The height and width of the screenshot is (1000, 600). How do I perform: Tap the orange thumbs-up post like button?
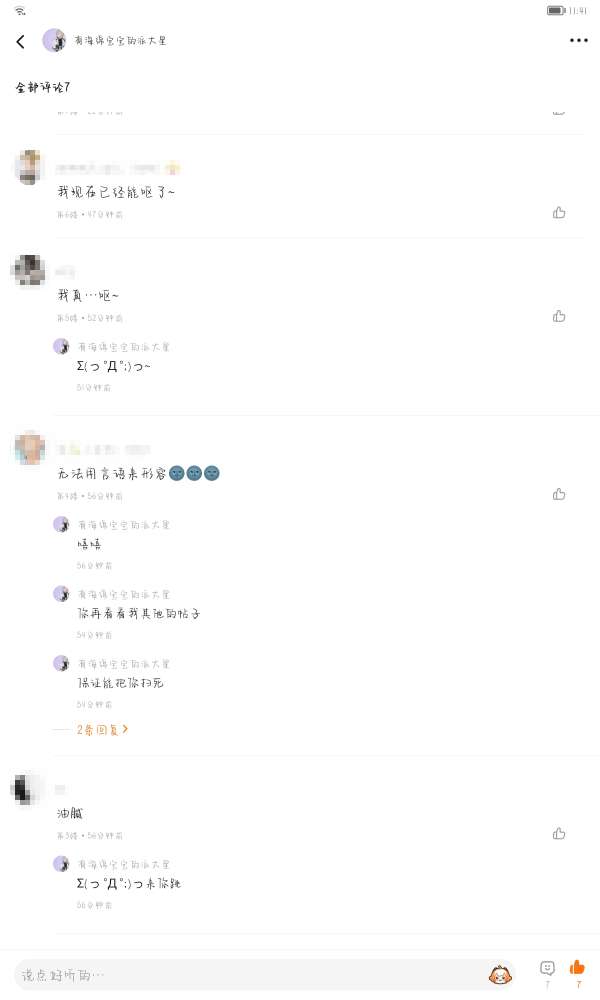point(577,967)
